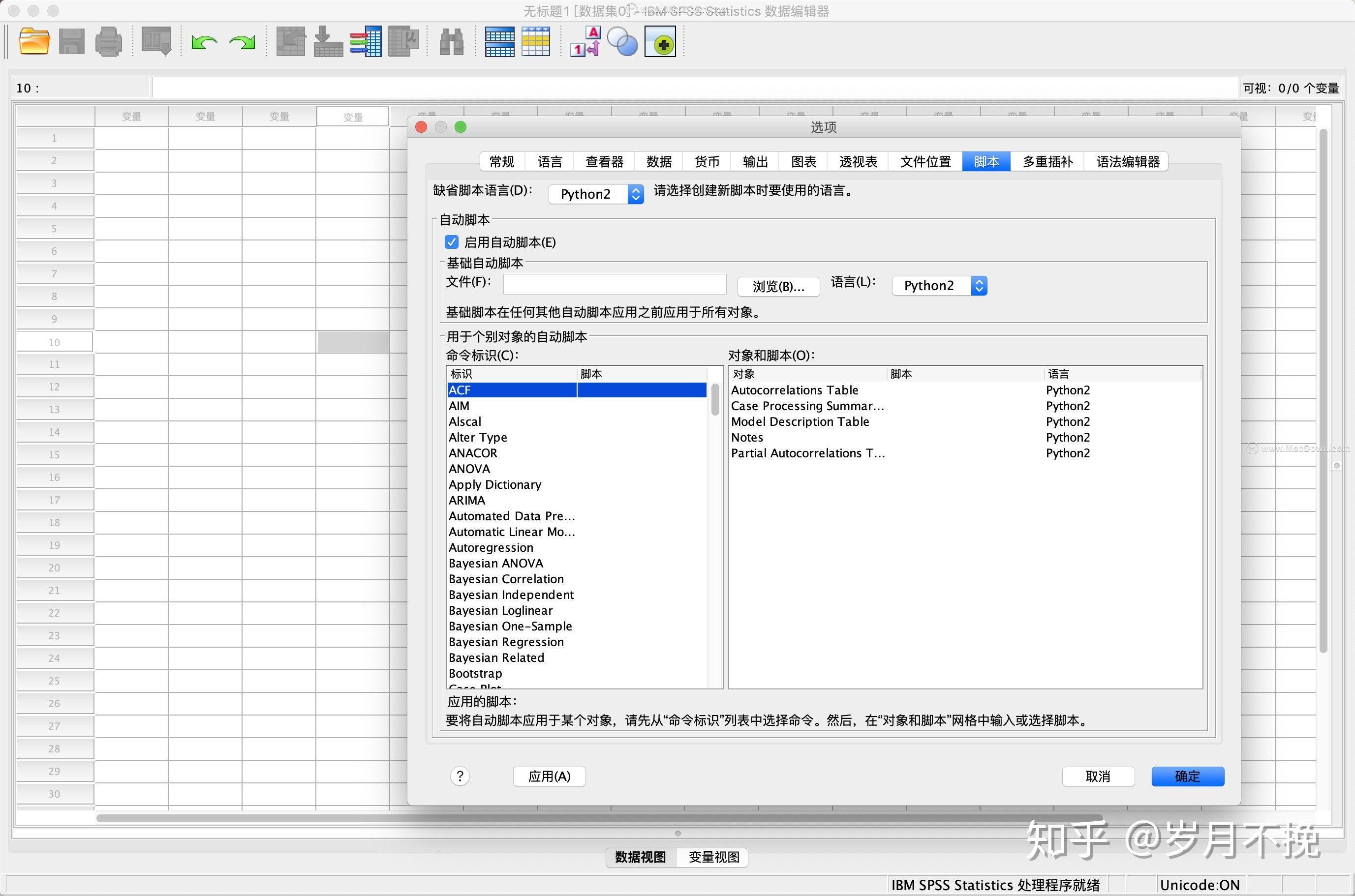Click the Print toolbar icon
The image size is (1355, 896).
tap(109, 41)
